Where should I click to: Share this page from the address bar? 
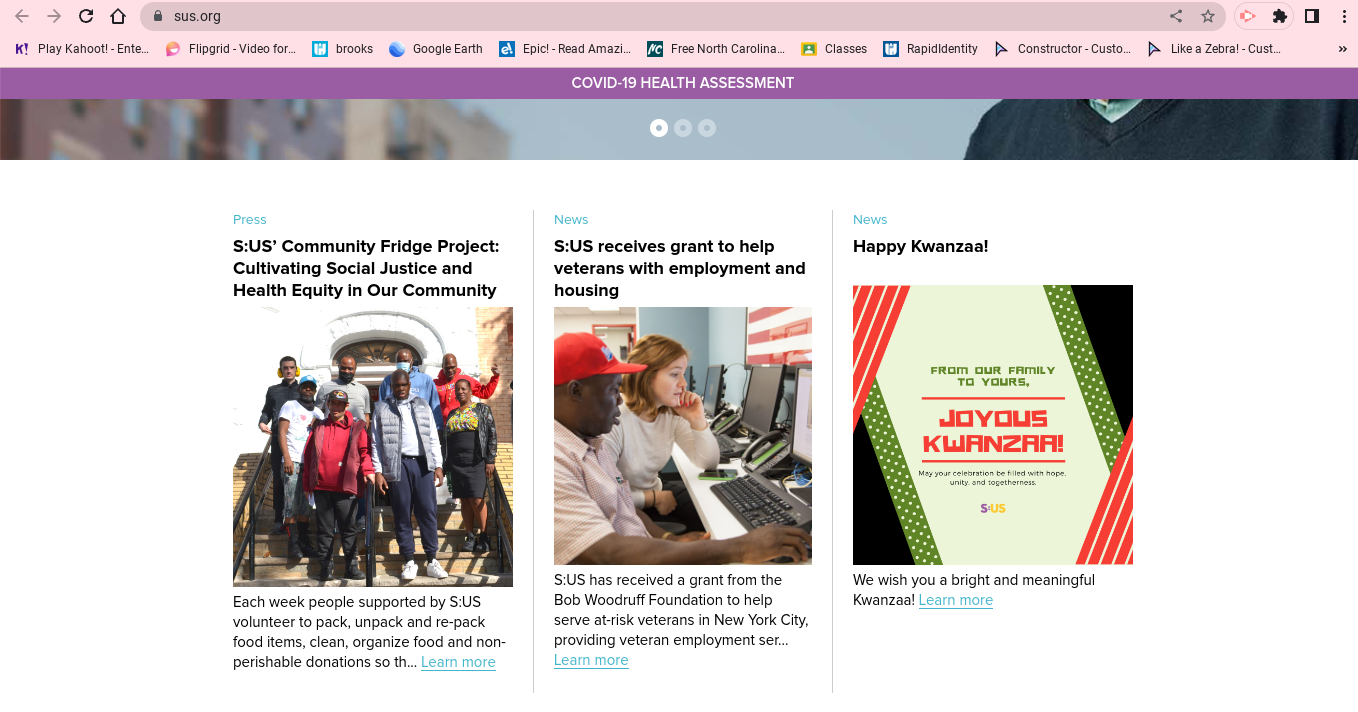click(1176, 16)
